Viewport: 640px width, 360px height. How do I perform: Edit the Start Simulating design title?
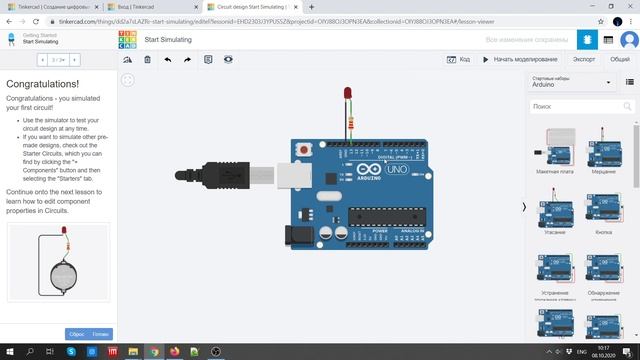168,40
